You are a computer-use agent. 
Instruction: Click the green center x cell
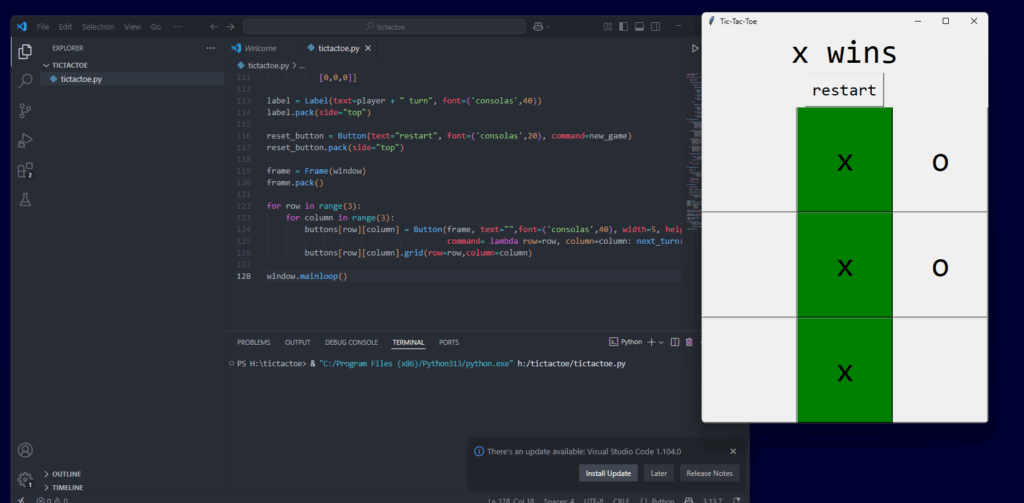click(844, 267)
